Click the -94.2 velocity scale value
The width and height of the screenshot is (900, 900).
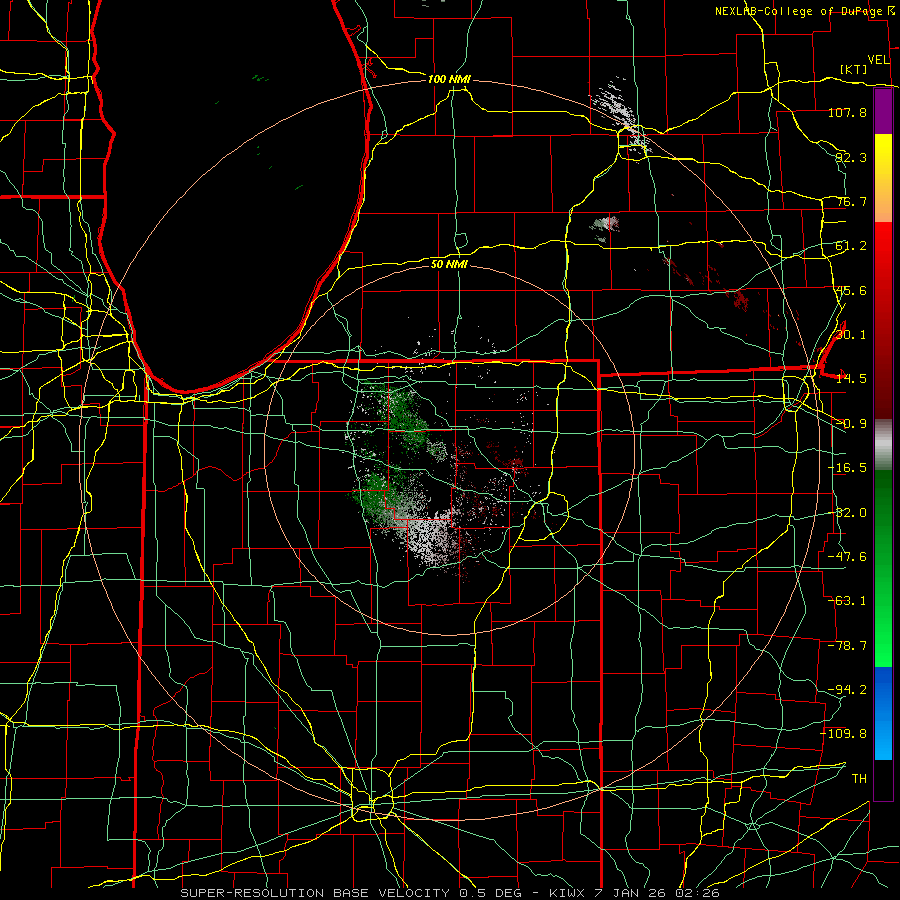(847, 690)
